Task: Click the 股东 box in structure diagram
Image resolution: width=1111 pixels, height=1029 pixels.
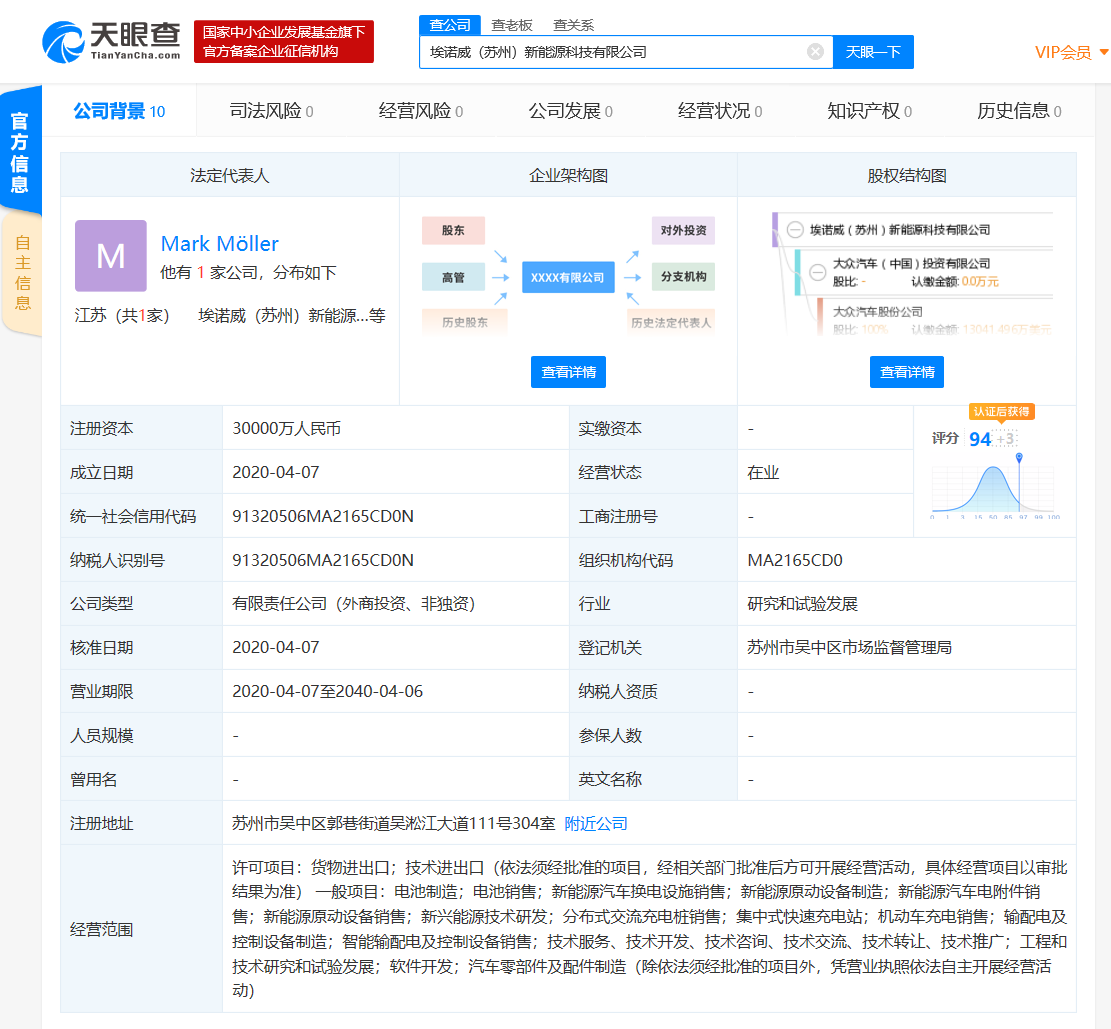Action: [453, 230]
